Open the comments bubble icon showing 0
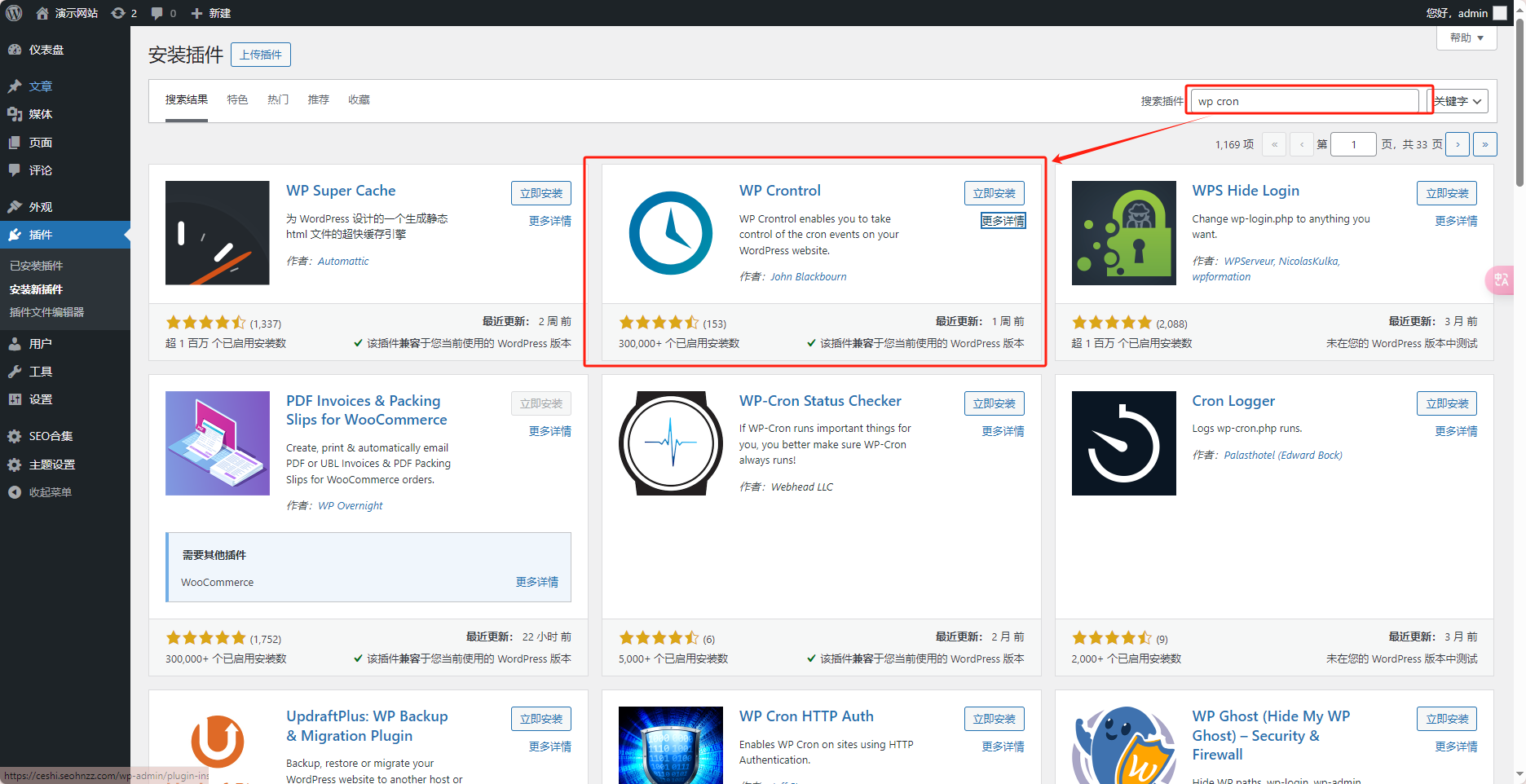The width and height of the screenshot is (1526, 784). coord(164,13)
